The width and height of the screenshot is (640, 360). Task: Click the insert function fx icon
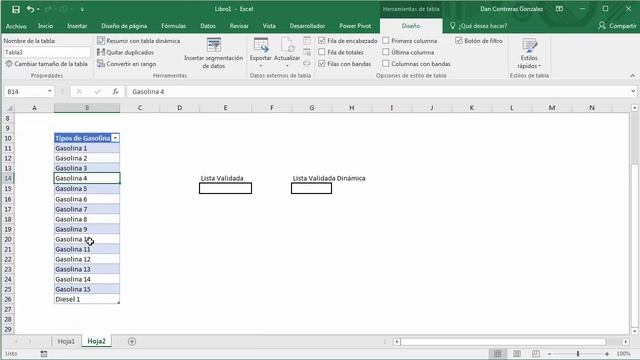(116, 92)
